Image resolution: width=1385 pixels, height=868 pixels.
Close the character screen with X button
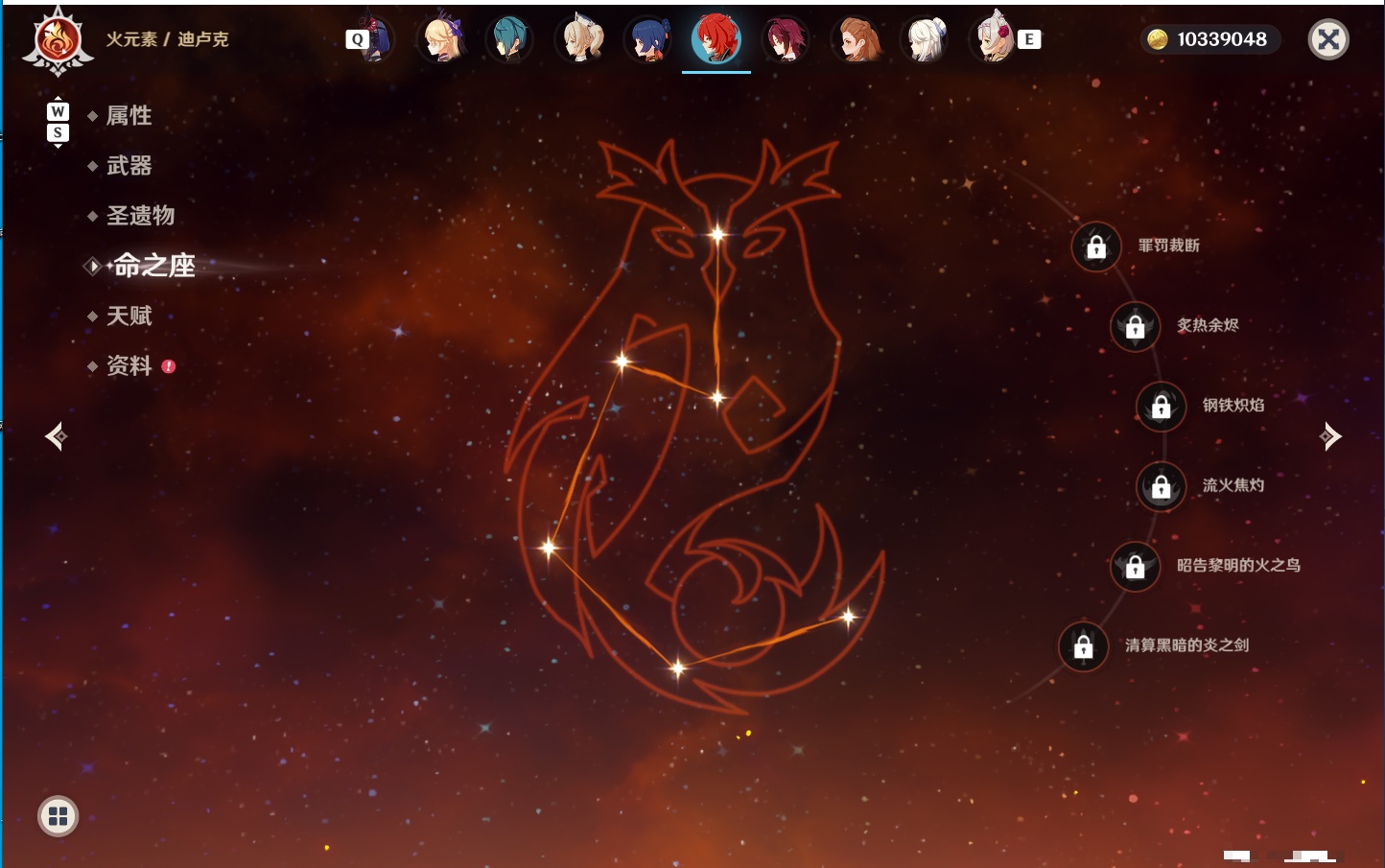pyautogui.click(x=1328, y=39)
